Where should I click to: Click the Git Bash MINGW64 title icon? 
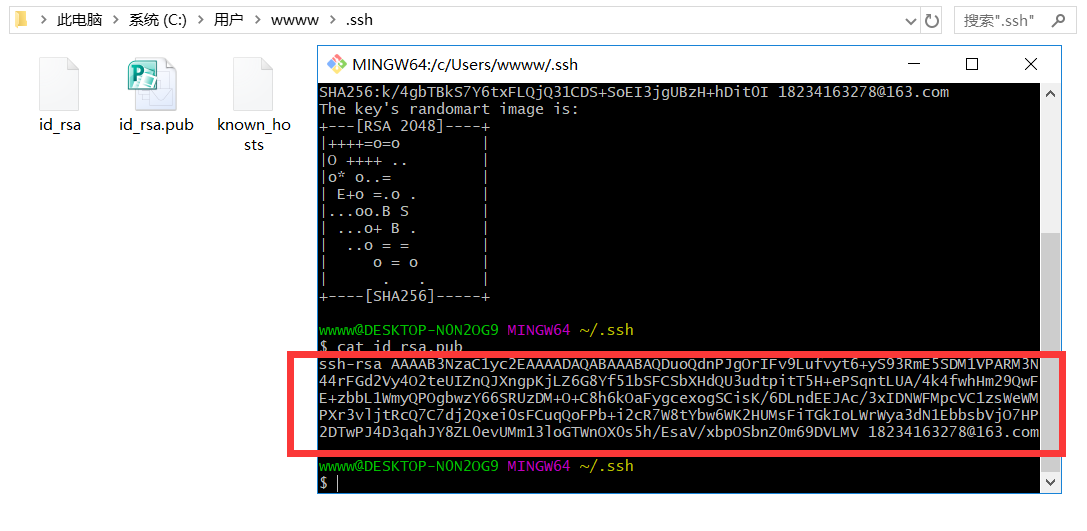pyautogui.click(x=337, y=64)
